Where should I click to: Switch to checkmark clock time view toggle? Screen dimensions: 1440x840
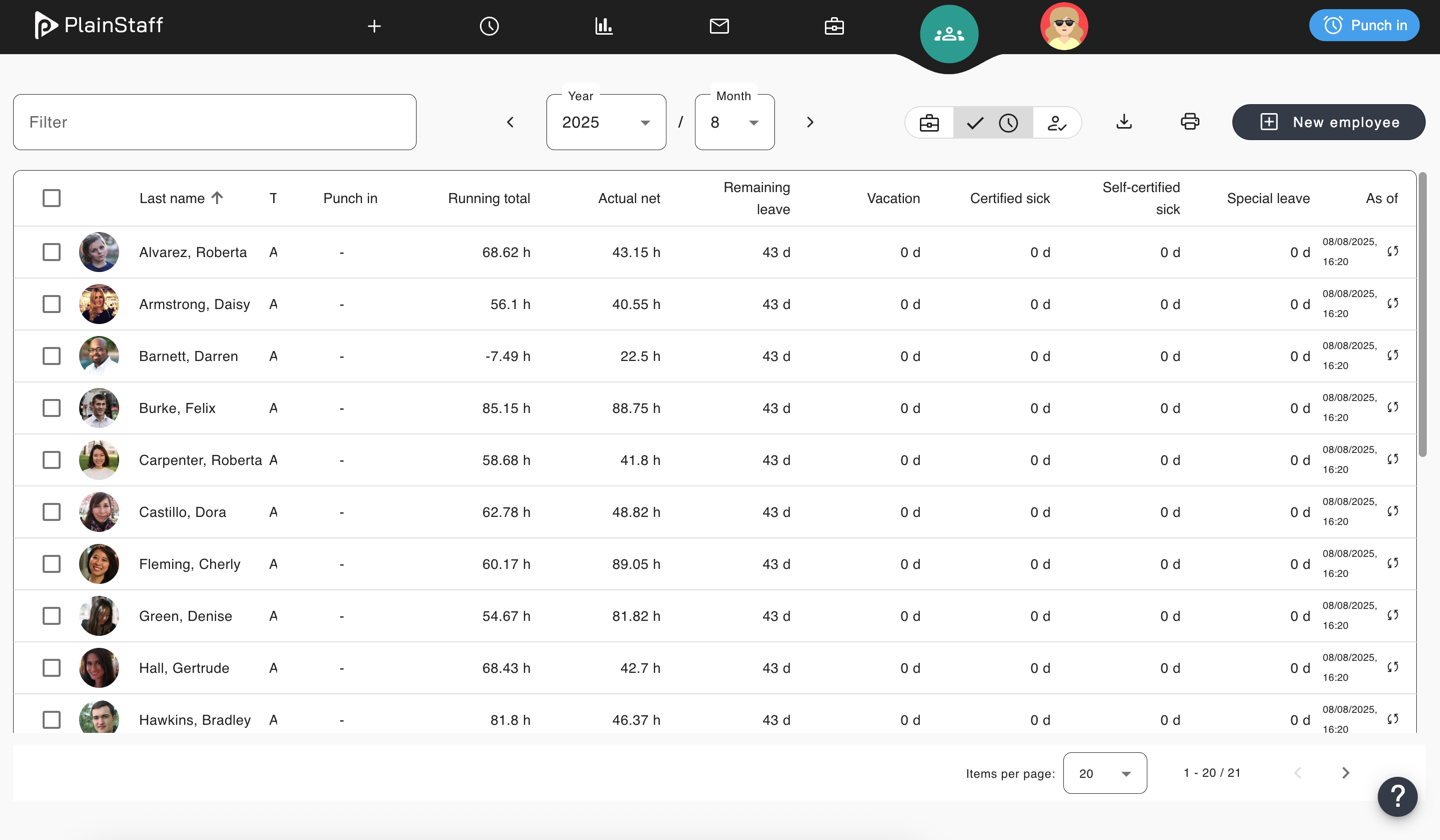pos(993,123)
